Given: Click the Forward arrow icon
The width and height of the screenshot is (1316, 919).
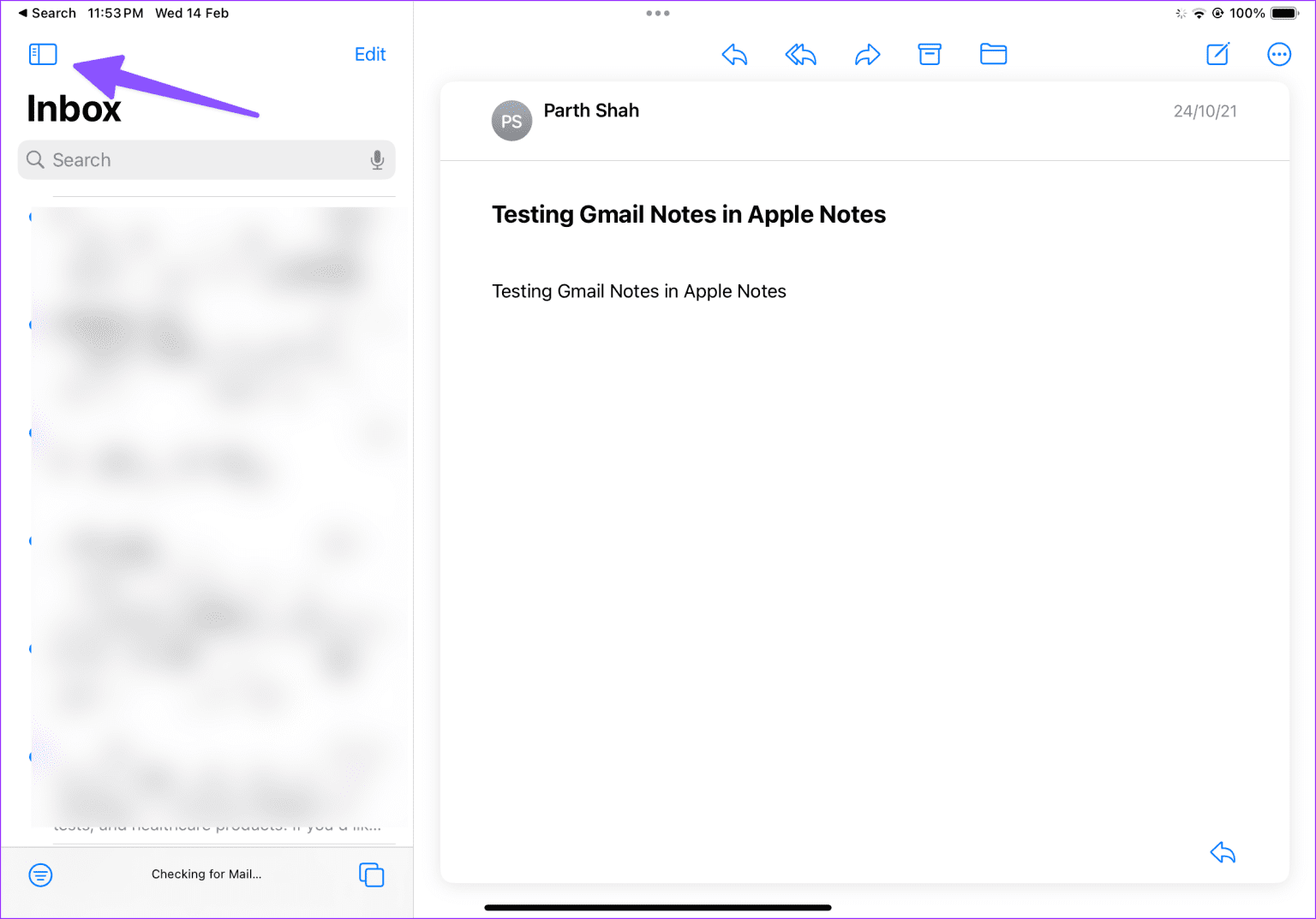Looking at the screenshot, I should (x=867, y=55).
